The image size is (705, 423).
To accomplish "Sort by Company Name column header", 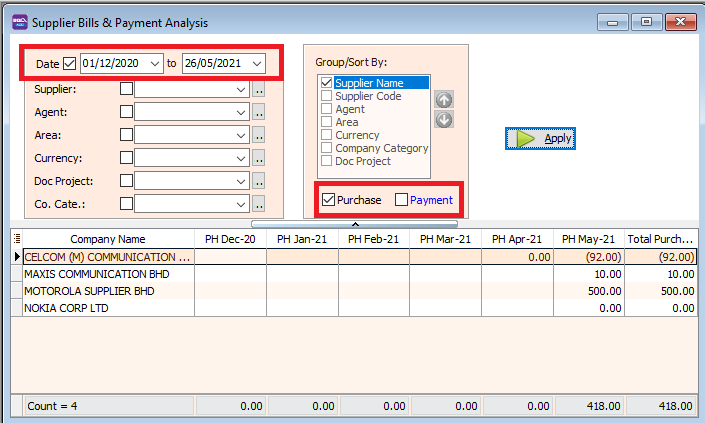I will (107, 239).
